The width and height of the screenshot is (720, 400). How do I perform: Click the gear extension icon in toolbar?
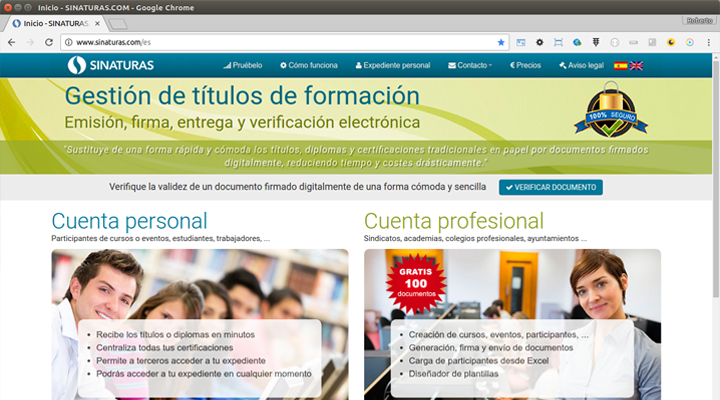540,42
